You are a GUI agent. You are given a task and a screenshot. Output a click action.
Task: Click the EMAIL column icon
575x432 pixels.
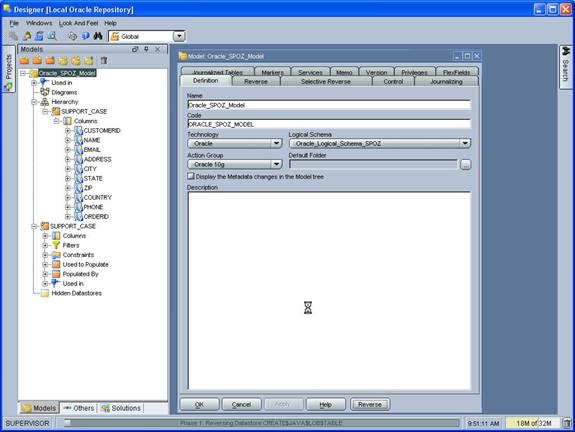[78, 149]
